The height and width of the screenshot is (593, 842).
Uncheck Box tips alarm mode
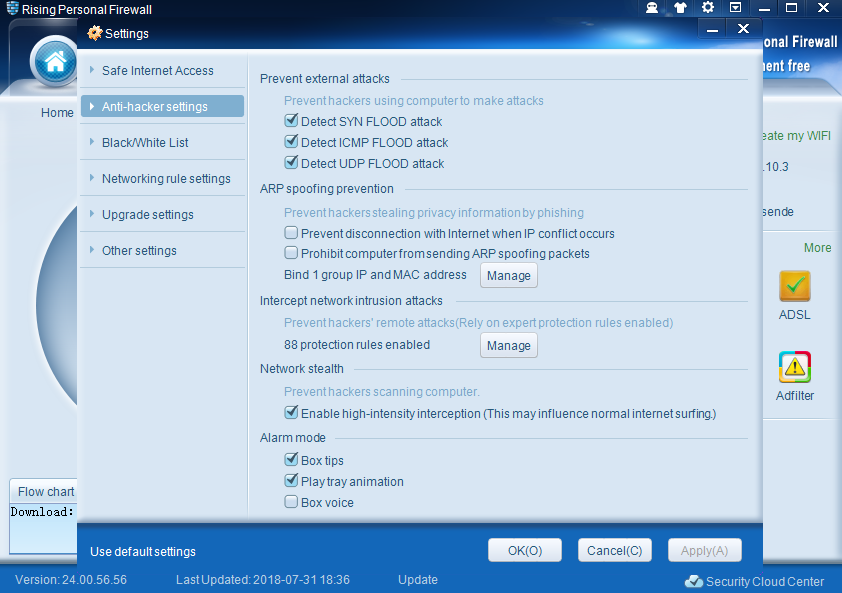click(291, 459)
